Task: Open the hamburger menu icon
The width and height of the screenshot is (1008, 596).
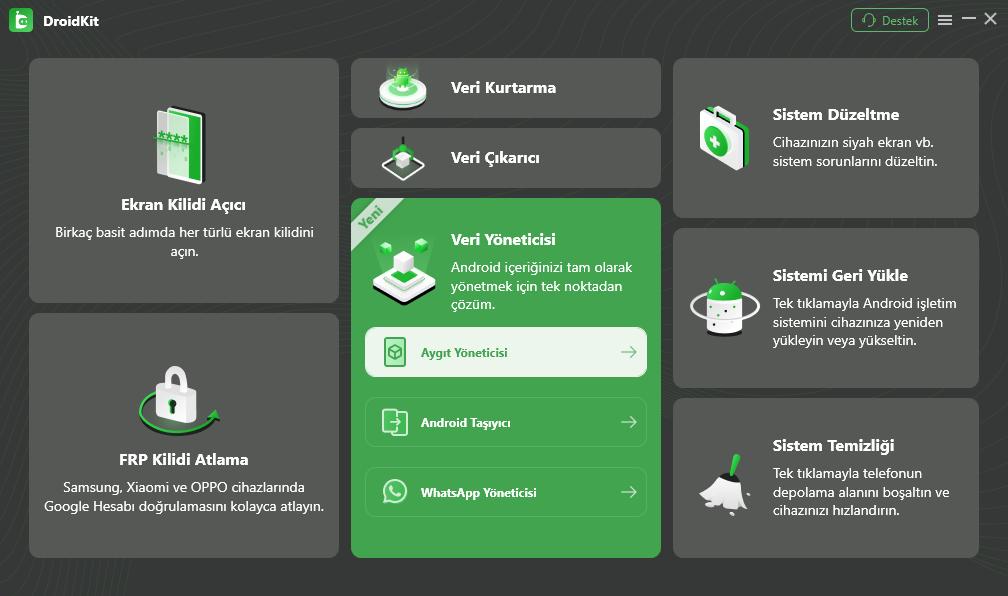Action: point(945,21)
